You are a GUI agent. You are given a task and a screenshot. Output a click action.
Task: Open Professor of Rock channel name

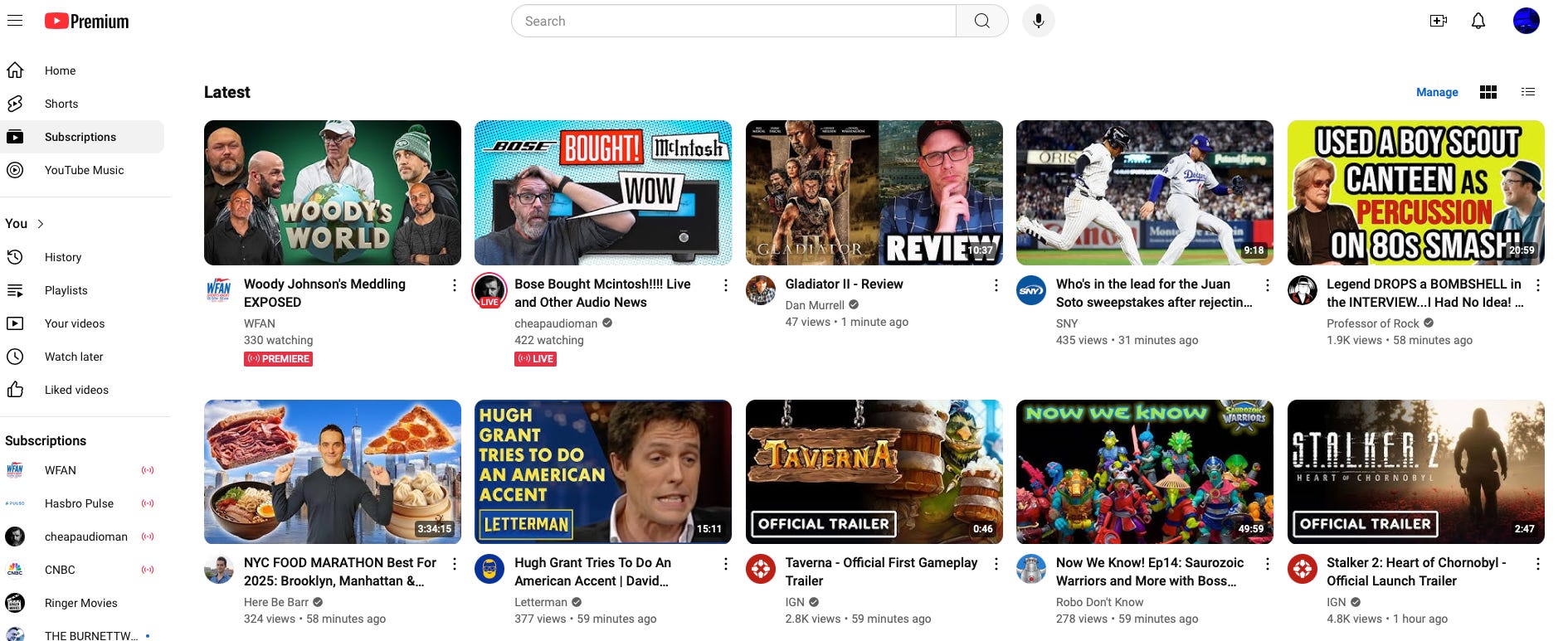pyautogui.click(x=1373, y=323)
